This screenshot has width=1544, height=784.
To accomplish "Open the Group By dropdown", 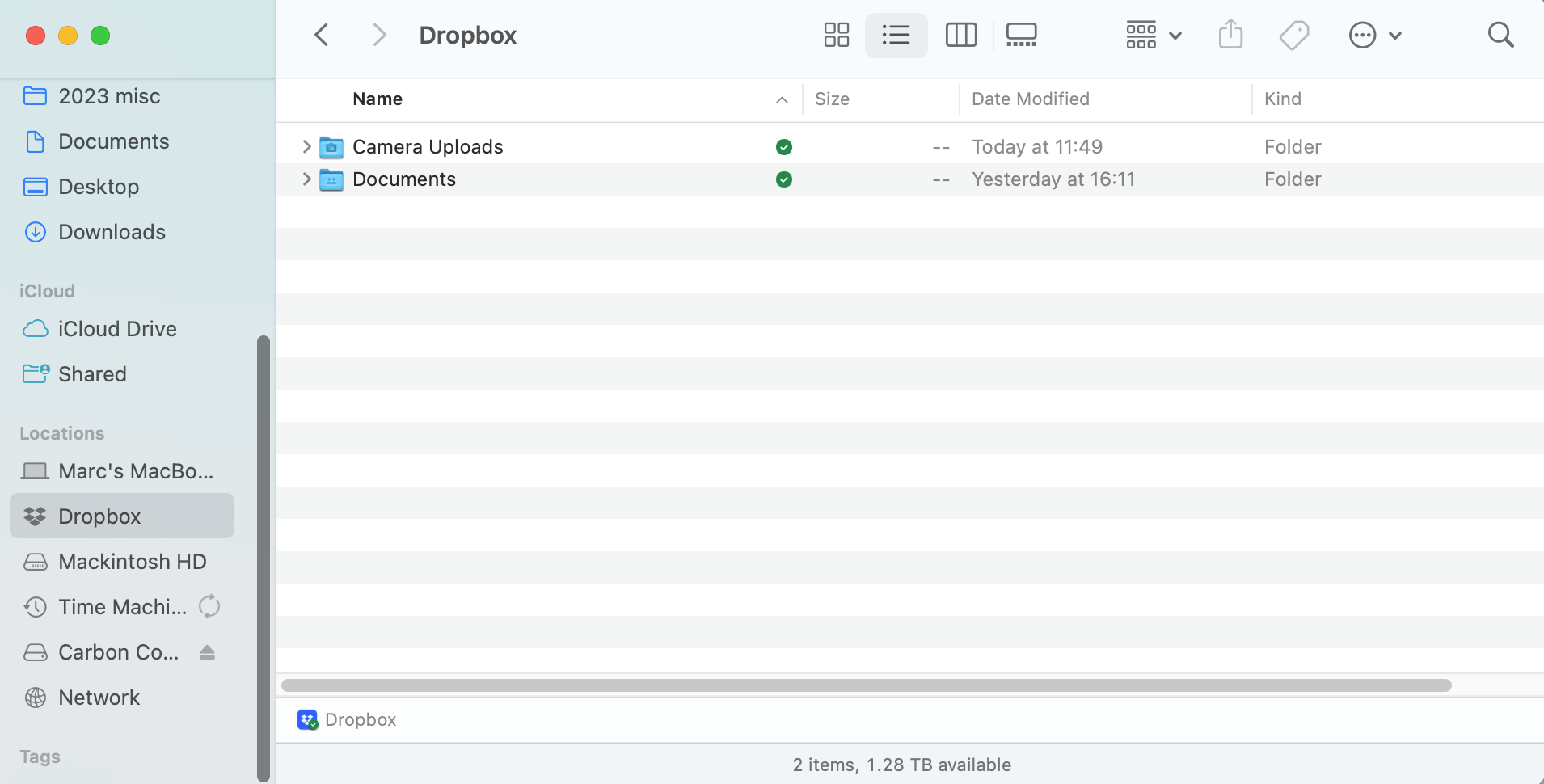I will 1154,35.
